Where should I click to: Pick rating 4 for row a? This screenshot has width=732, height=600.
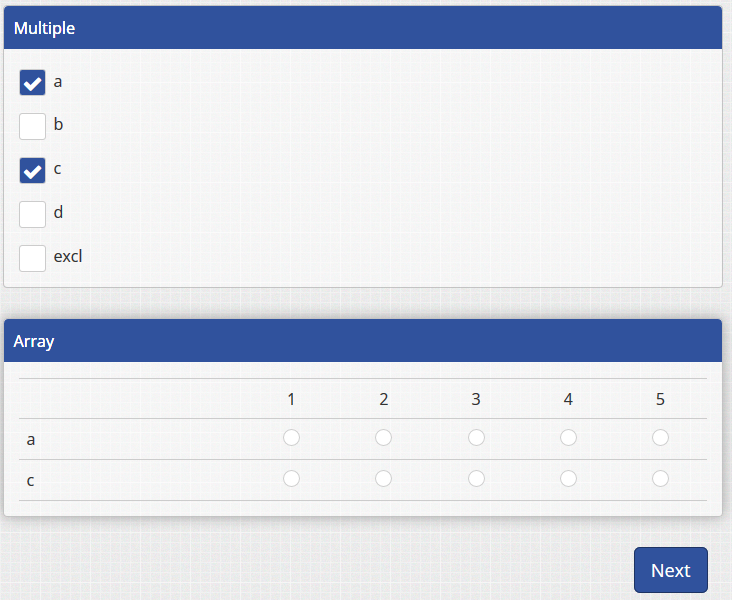(x=568, y=438)
